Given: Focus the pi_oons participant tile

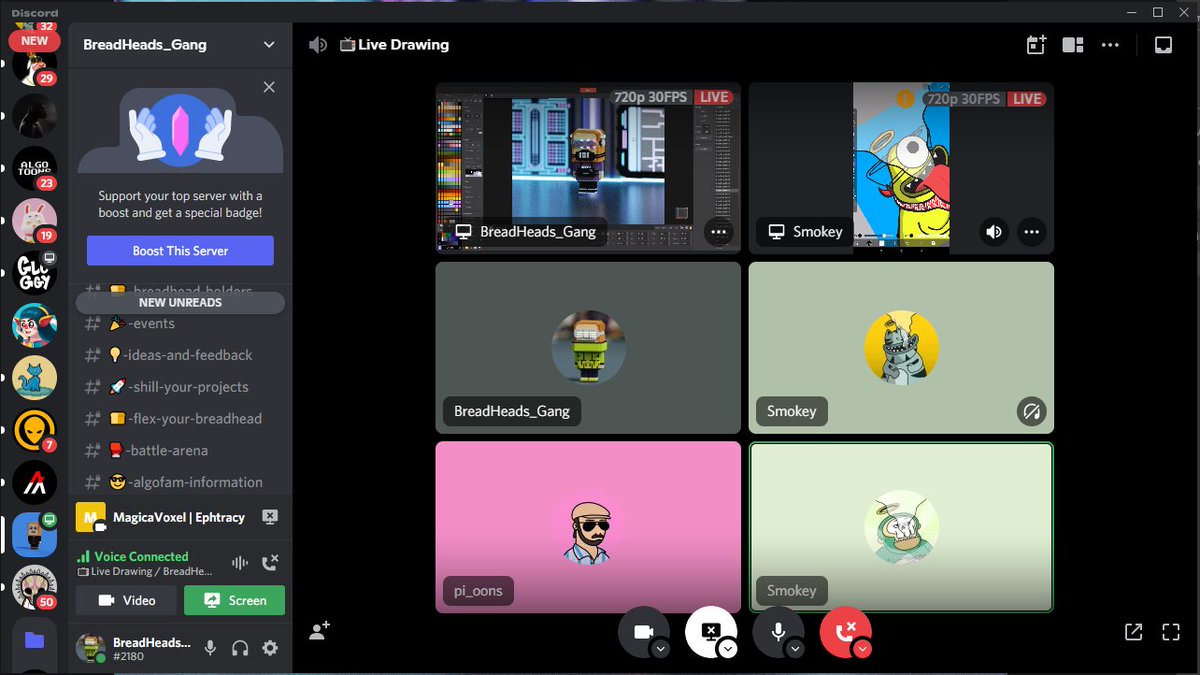Looking at the screenshot, I should [x=588, y=527].
